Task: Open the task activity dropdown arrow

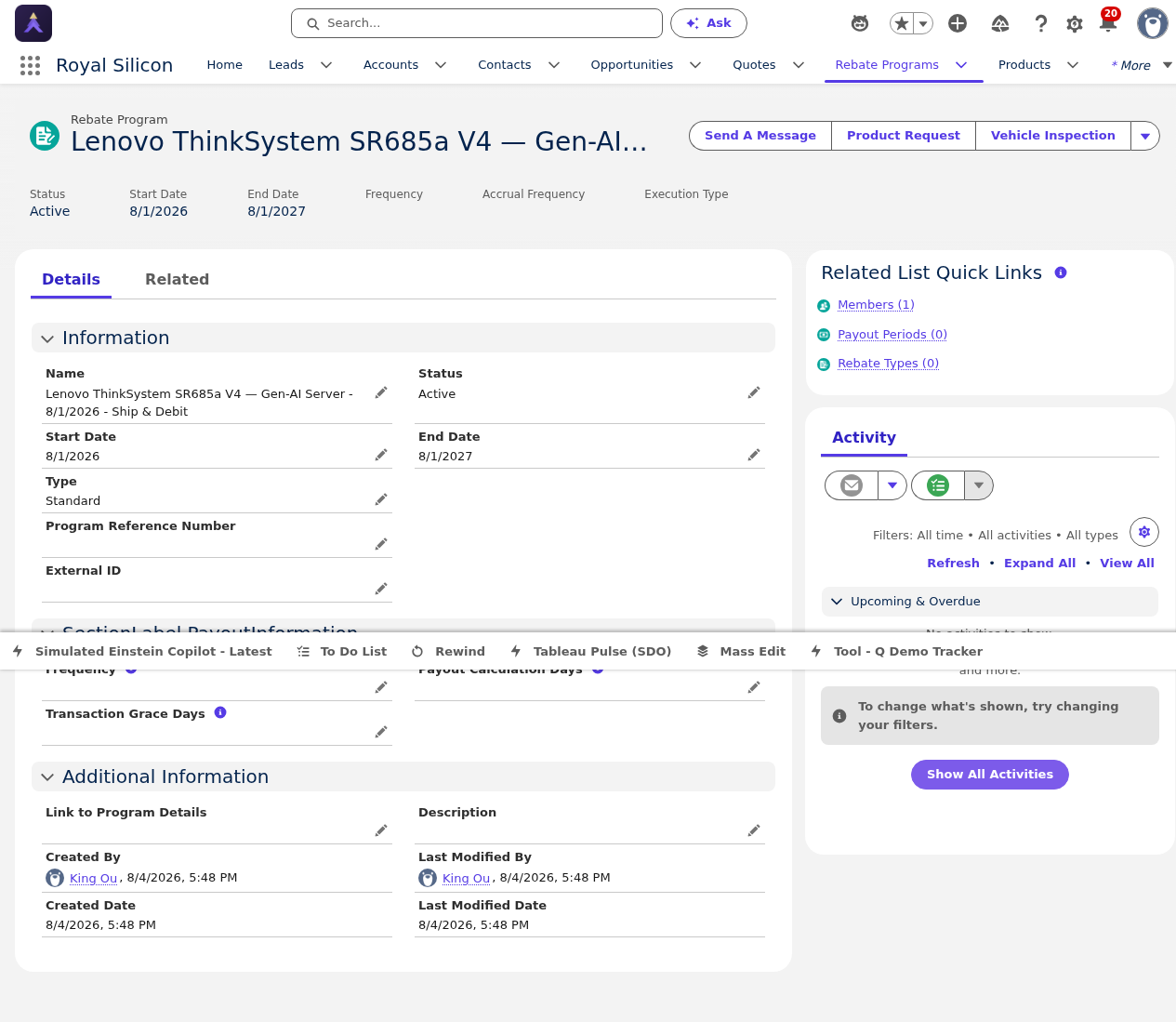Action: tap(979, 485)
